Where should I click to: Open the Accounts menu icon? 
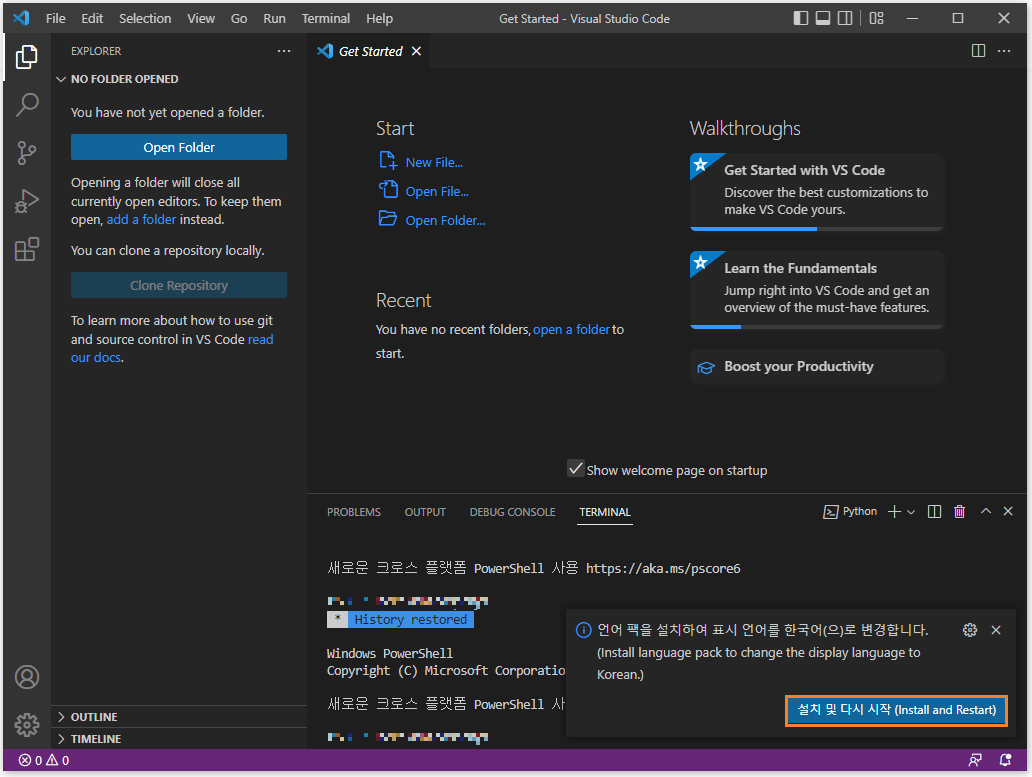click(27, 677)
